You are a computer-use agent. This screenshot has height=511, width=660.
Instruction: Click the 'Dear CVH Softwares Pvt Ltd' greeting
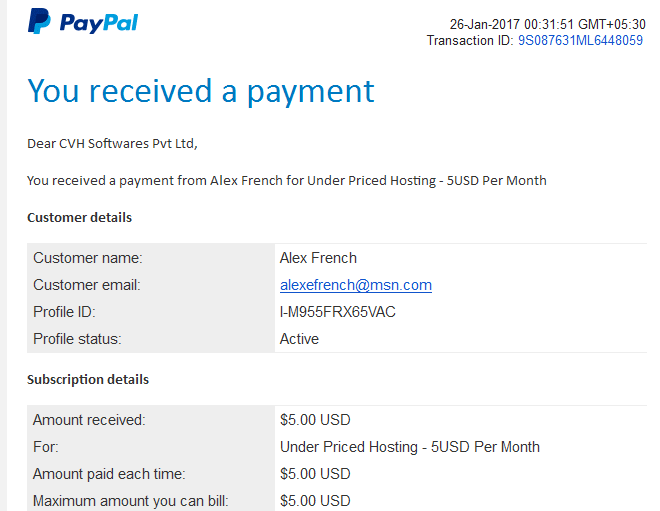(x=112, y=144)
